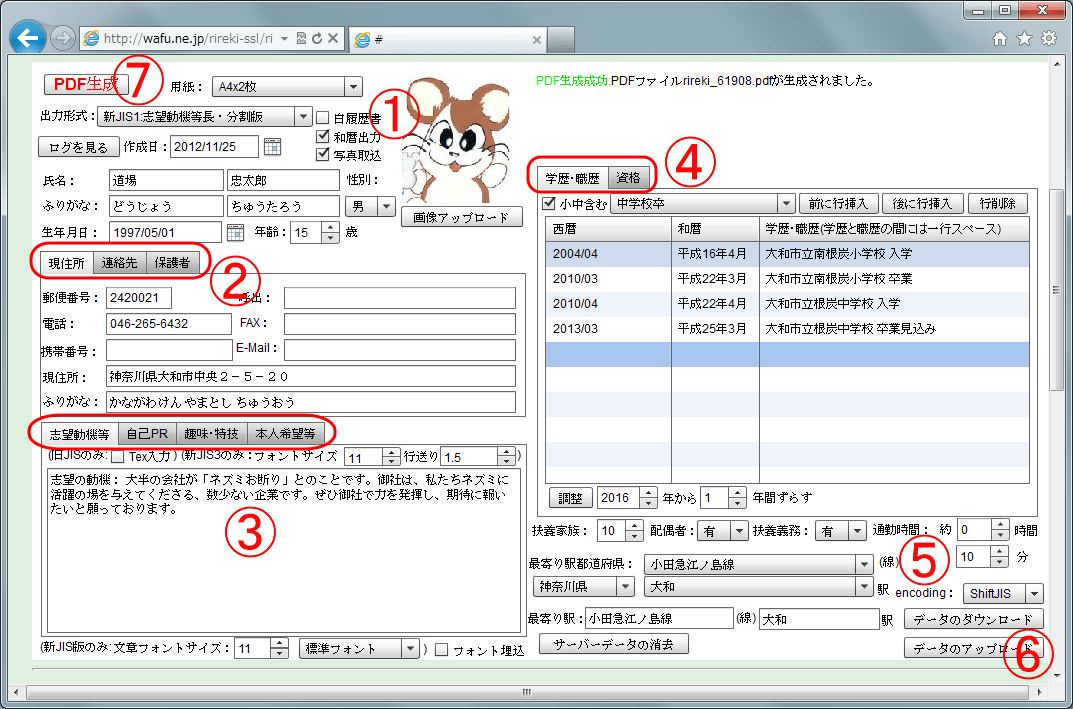Click the 画像アップロード button
The width and height of the screenshot is (1073, 709).
click(x=461, y=217)
